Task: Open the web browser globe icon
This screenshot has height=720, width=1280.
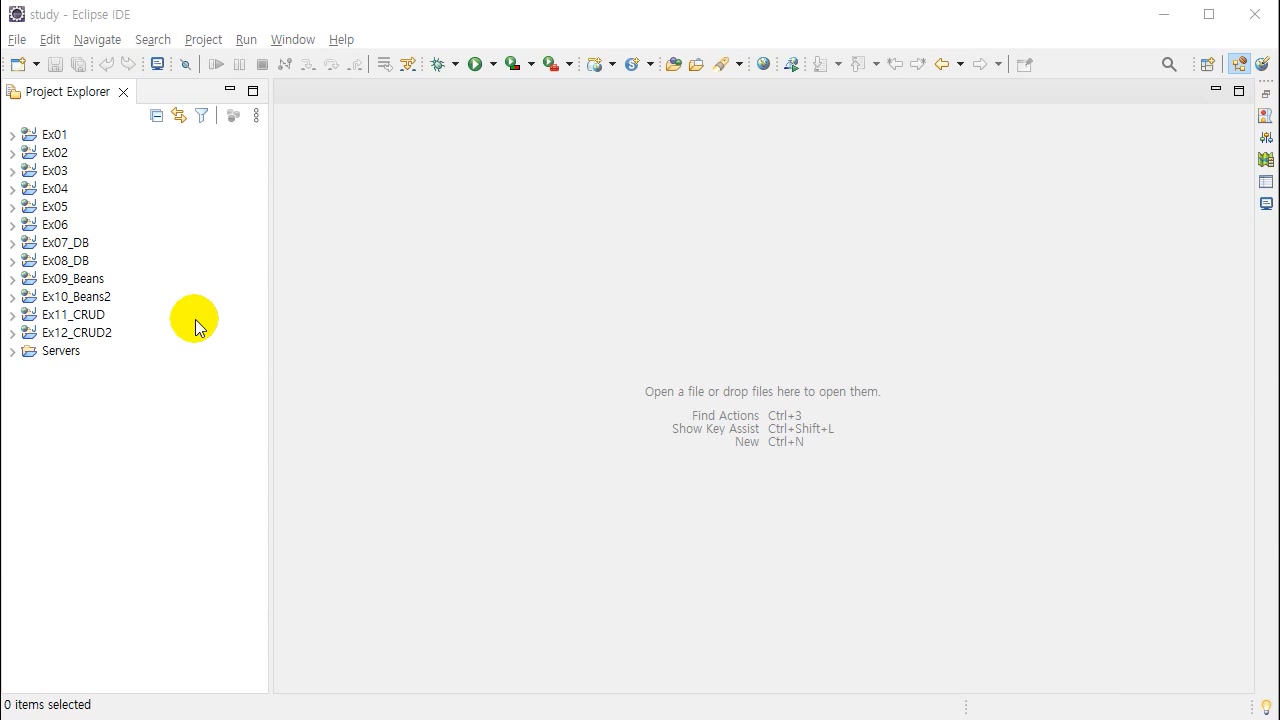Action: [x=764, y=64]
